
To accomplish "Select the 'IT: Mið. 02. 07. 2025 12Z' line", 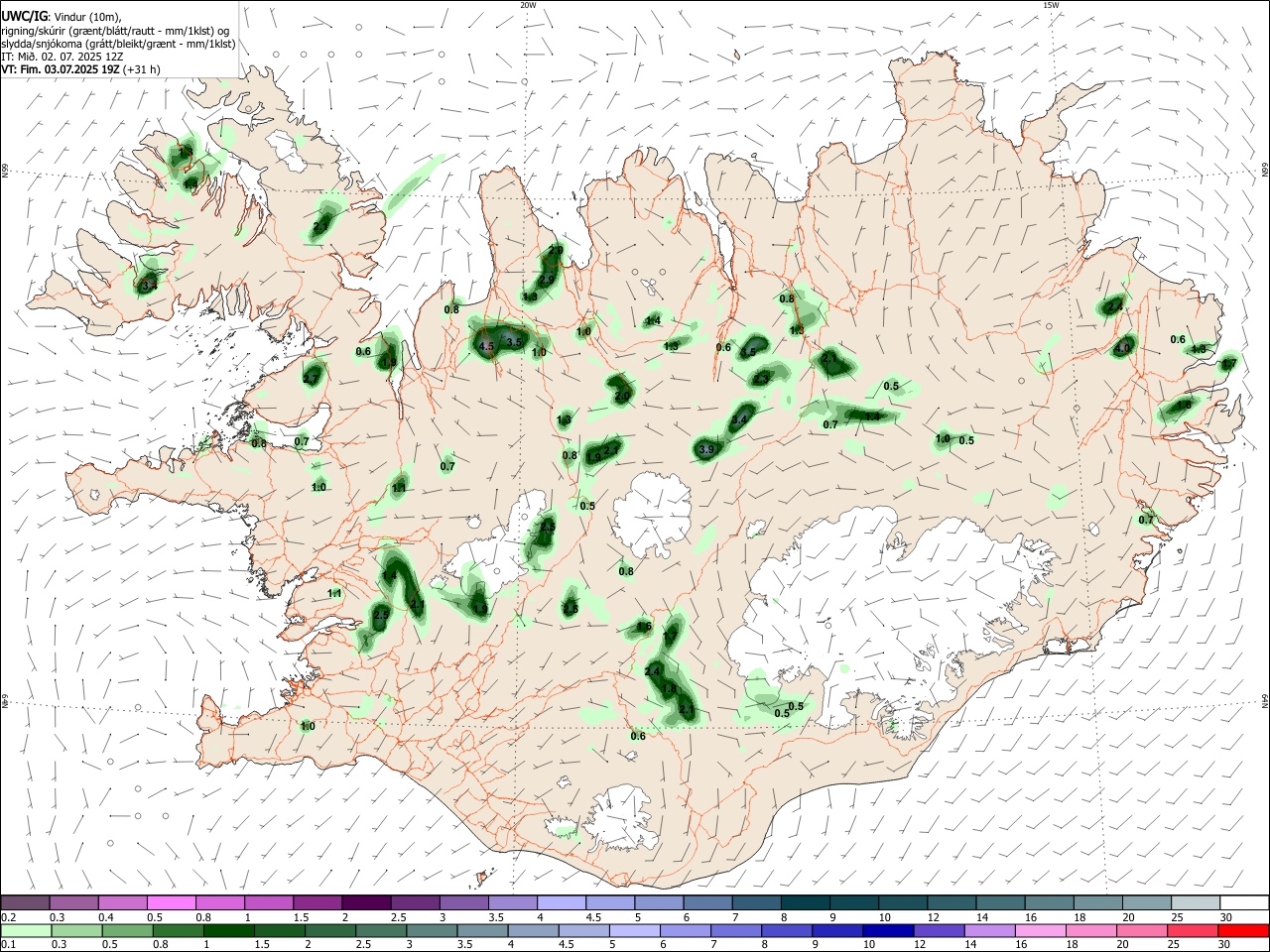I will click(63, 57).
